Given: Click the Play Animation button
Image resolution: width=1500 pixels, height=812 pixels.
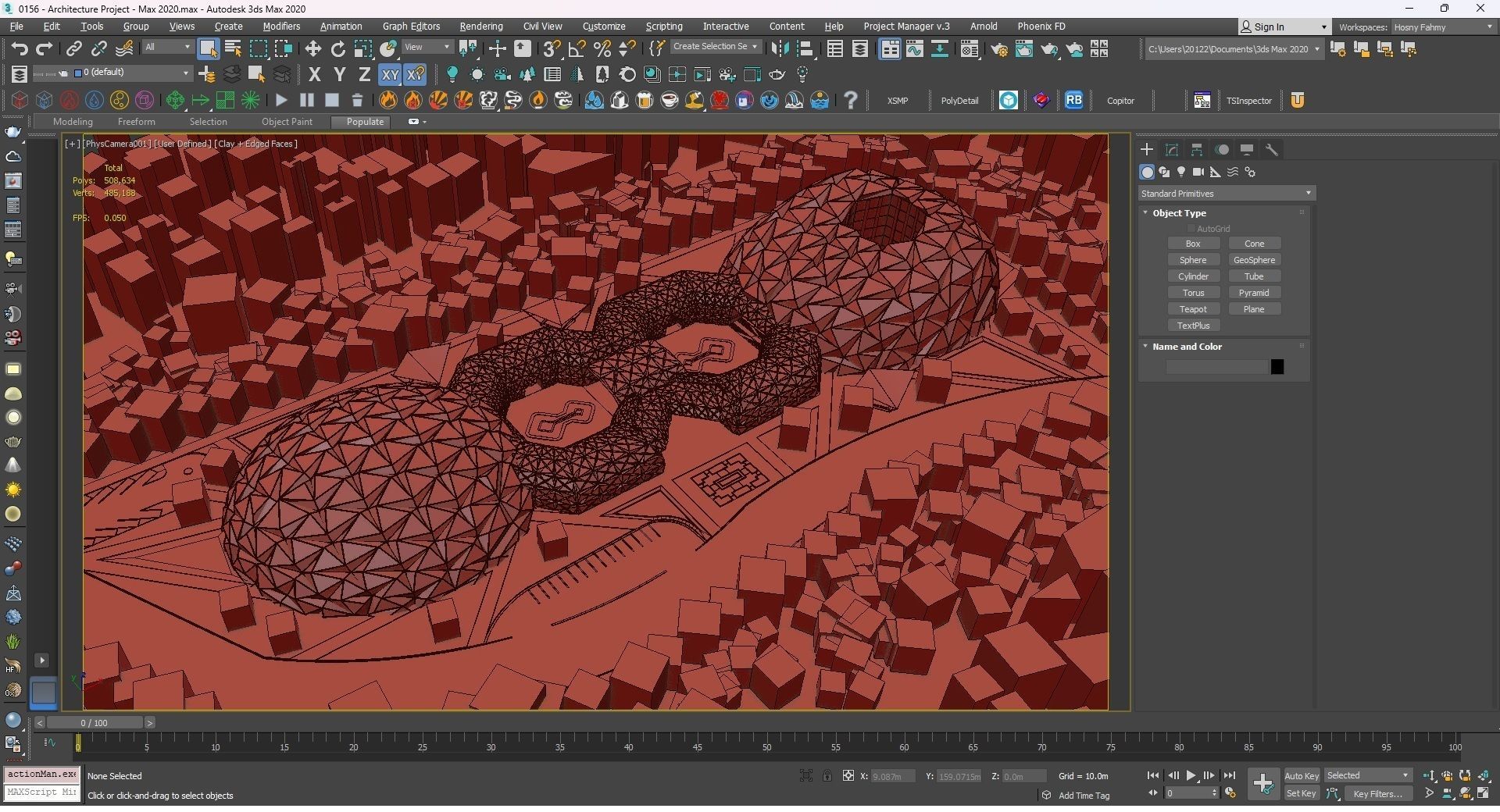Looking at the screenshot, I should (1191, 775).
